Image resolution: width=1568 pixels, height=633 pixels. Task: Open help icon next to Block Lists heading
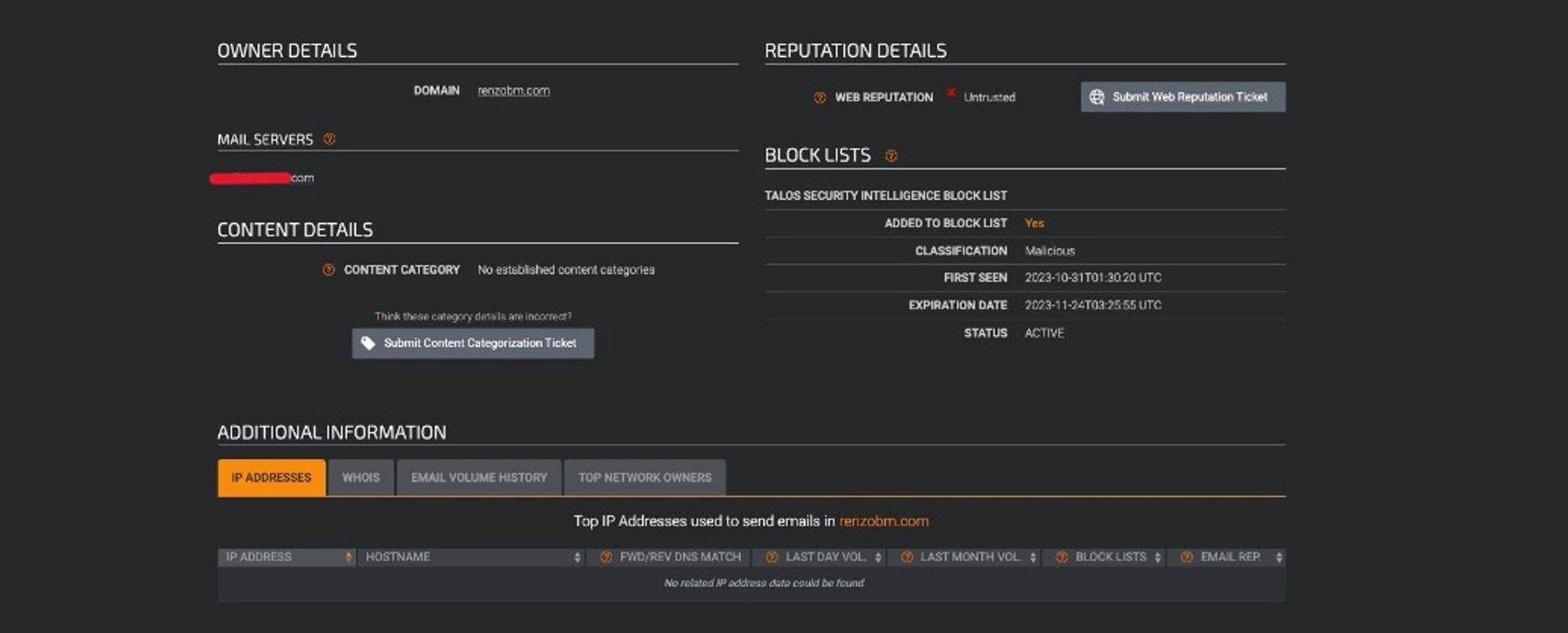pyautogui.click(x=891, y=155)
